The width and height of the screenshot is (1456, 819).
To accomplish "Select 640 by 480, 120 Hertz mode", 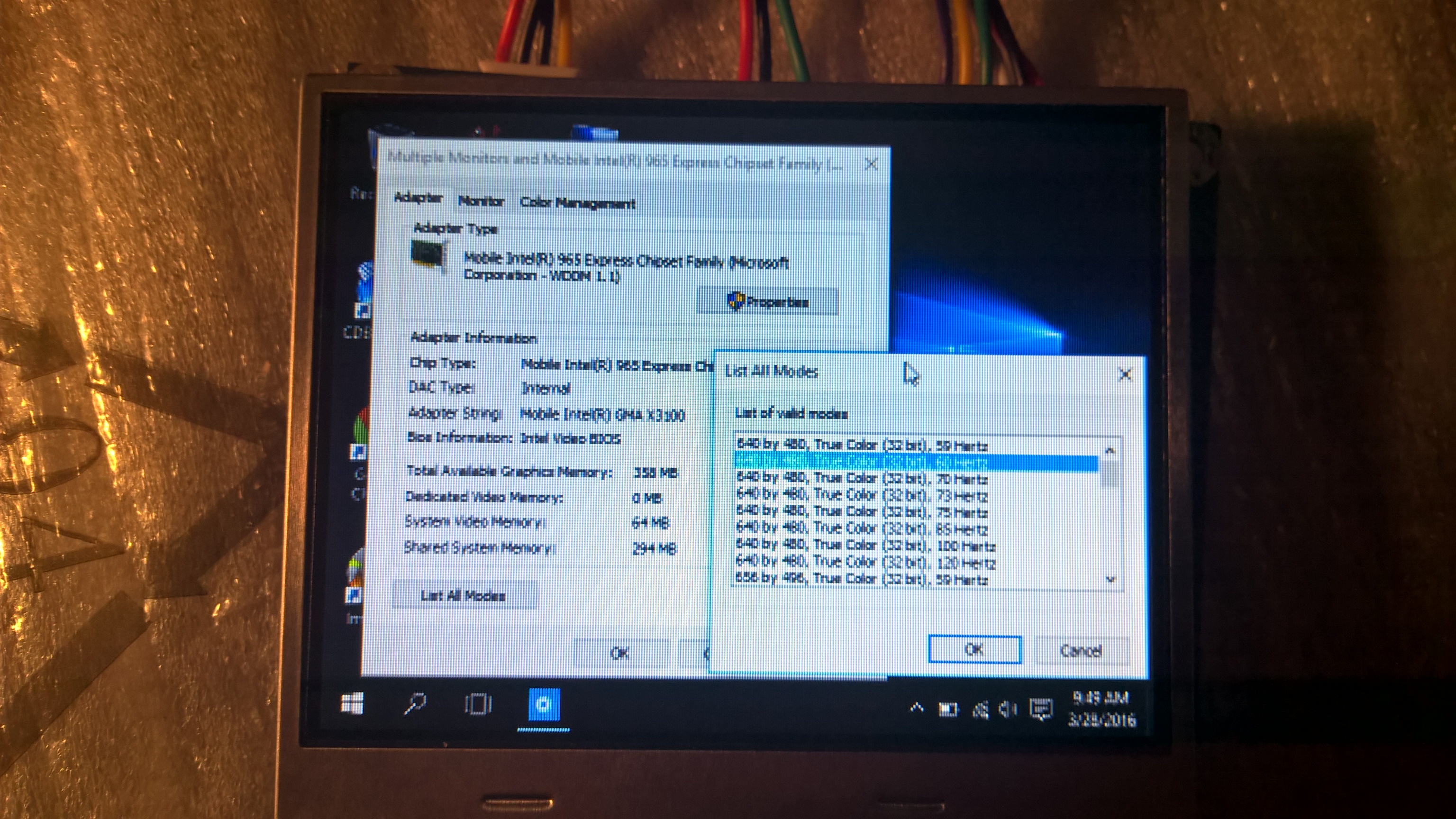I will point(917,563).
